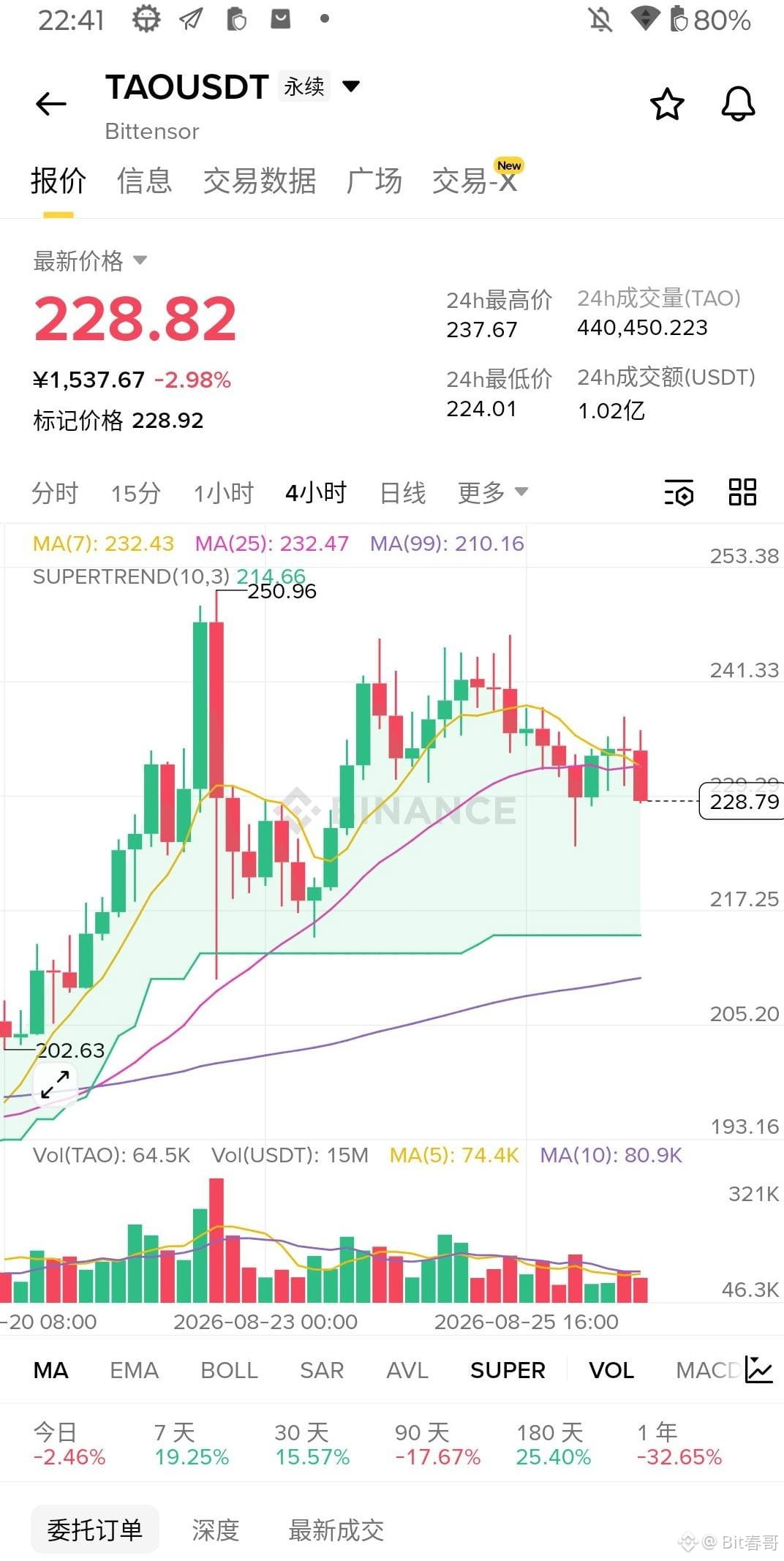
Task: Tap the 24h turnover 1.02亿
Action: tap(611, 410)
